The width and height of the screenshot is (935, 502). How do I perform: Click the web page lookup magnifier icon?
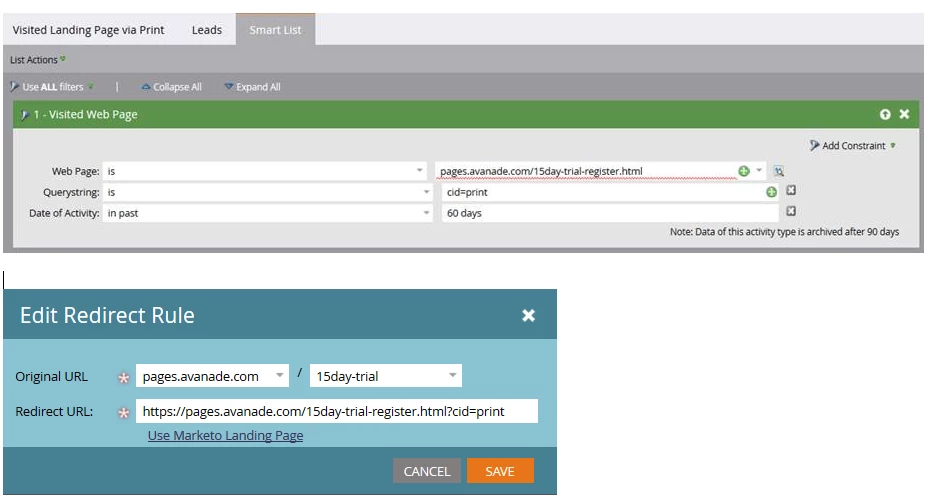click(x=779, y=171)
